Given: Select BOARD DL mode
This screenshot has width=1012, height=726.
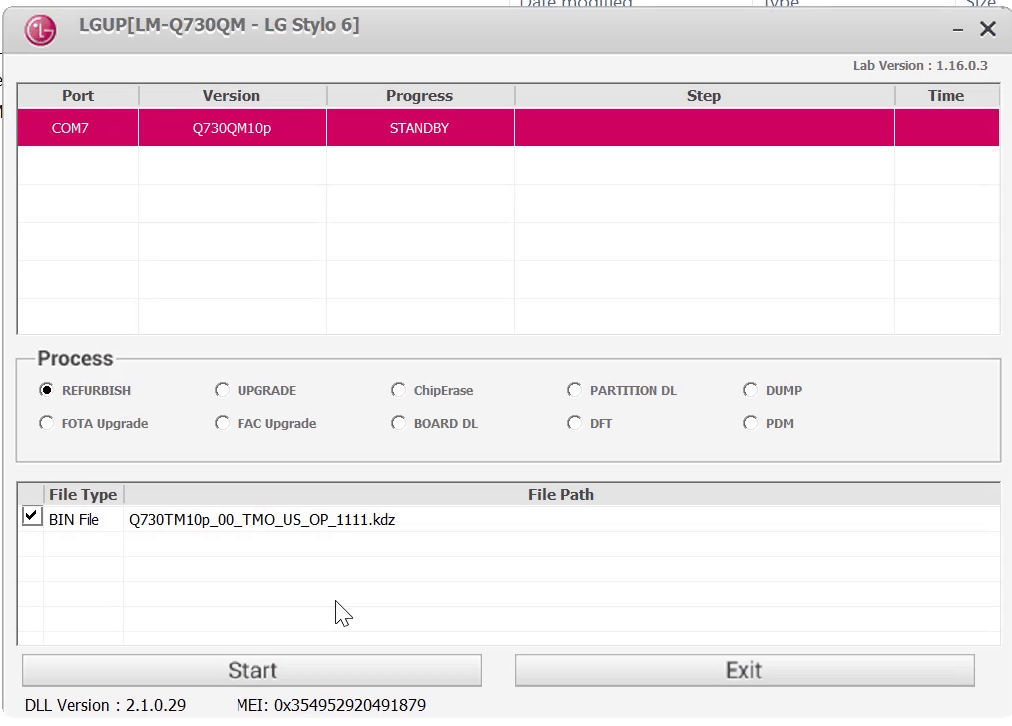Looking at the screenshot, I should coord(398,422).
